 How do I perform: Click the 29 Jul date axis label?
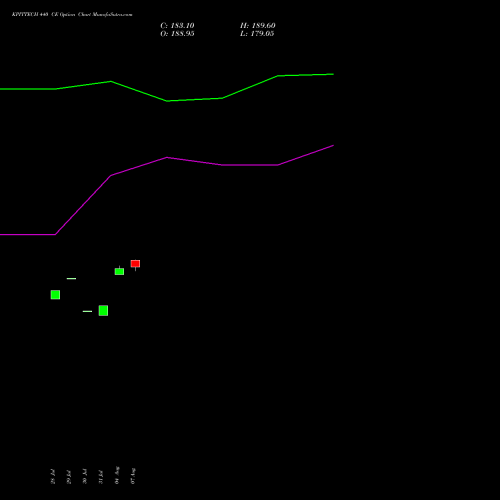coord(69,477)
